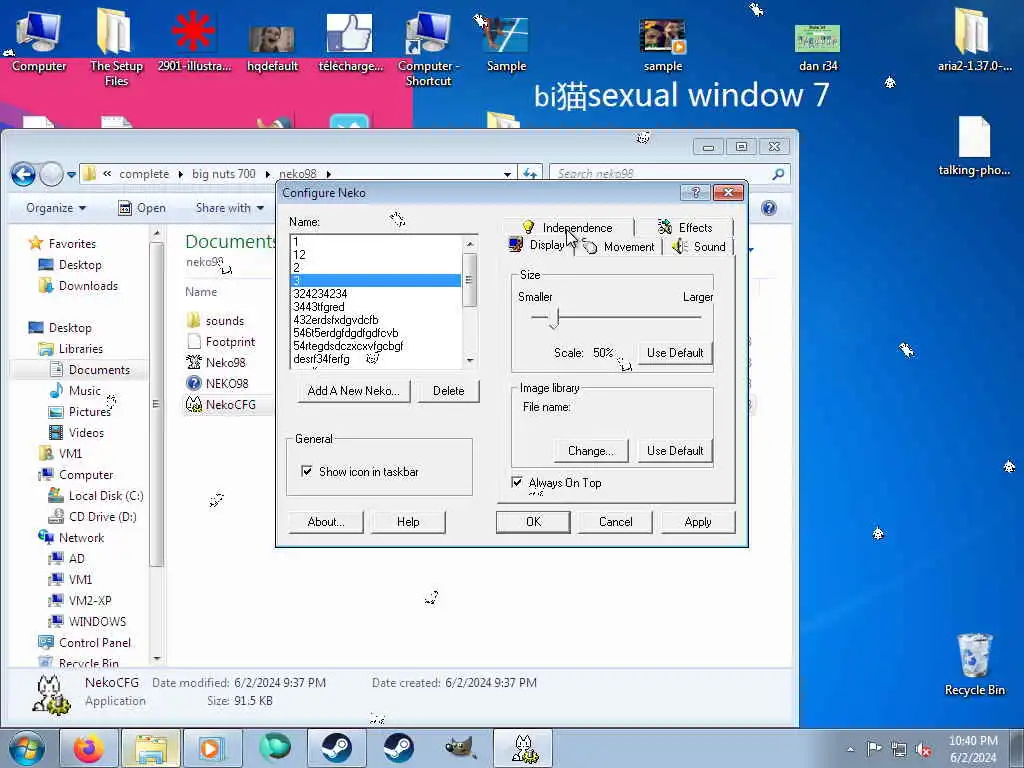Viewport: 1024px width, 768px height.
Task: Click the Explorer back navigation arrow
Action: tap(24, 174)
